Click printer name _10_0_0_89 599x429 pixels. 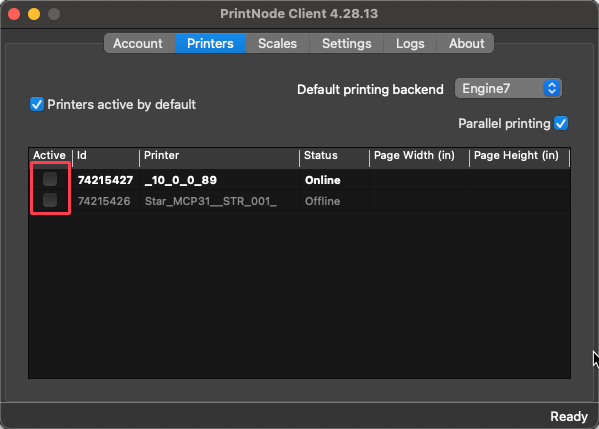[181, 180]
